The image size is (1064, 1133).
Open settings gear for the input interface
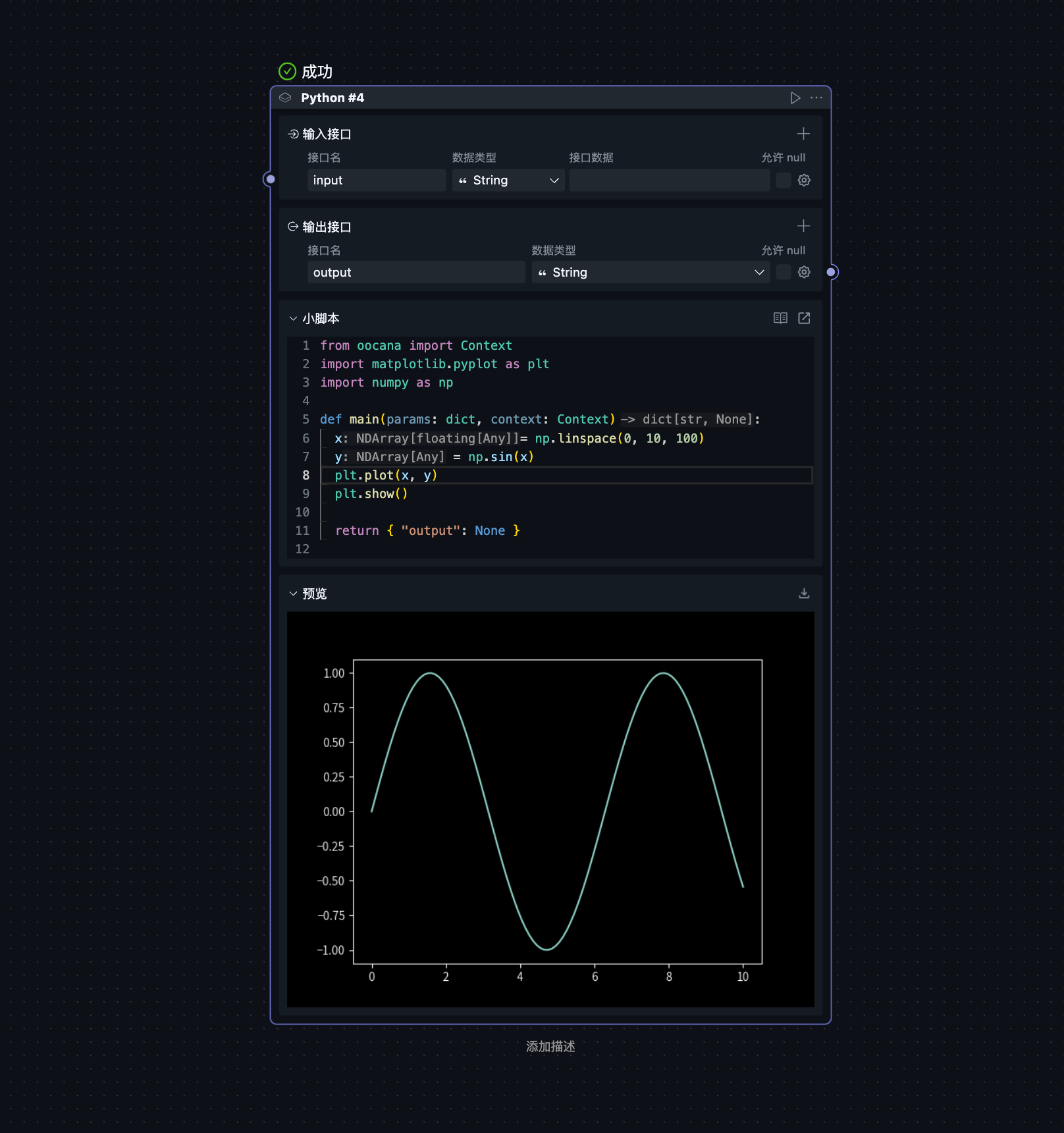[804, 180]
